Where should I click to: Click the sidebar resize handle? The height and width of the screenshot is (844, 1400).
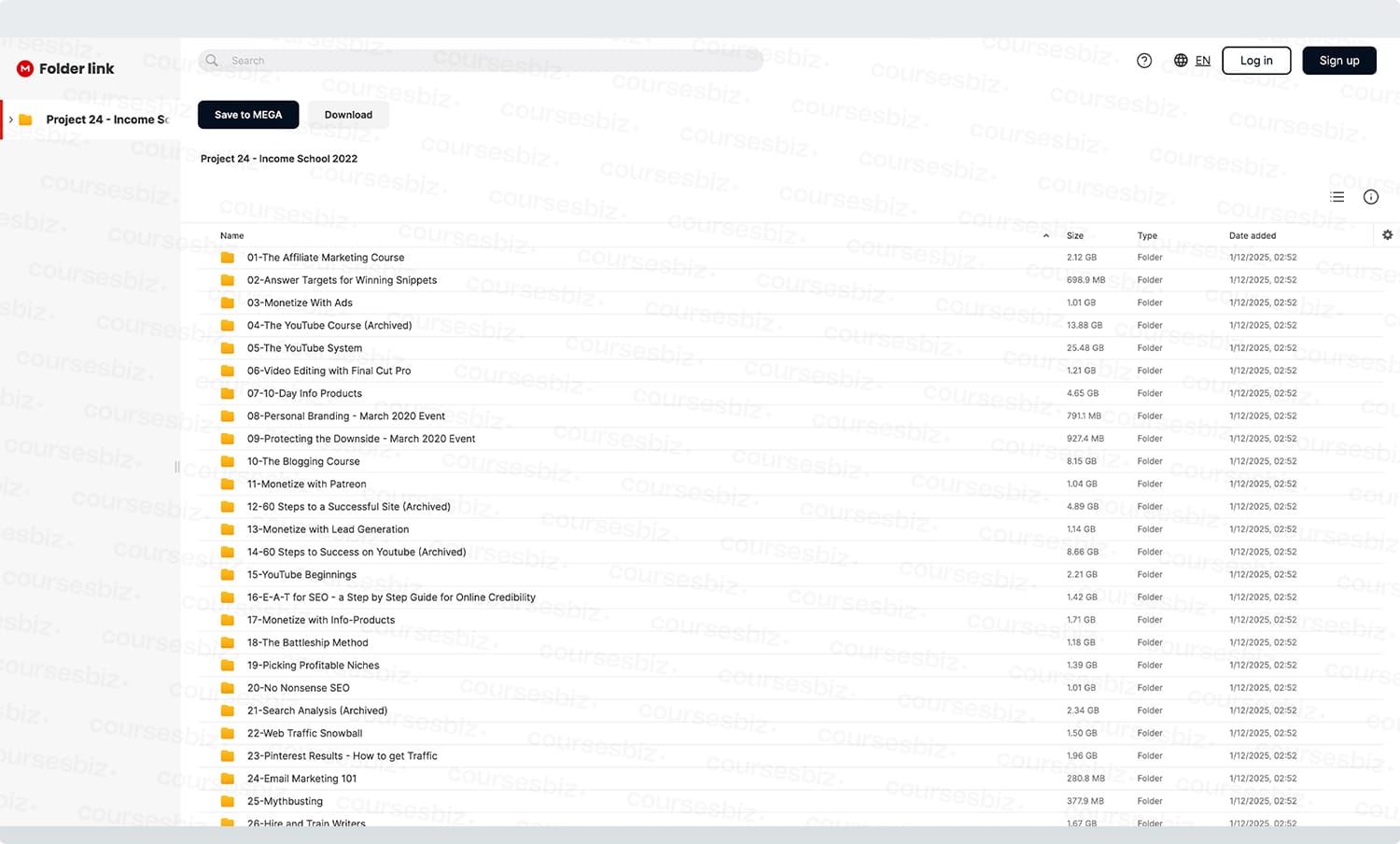coord(177,467)
